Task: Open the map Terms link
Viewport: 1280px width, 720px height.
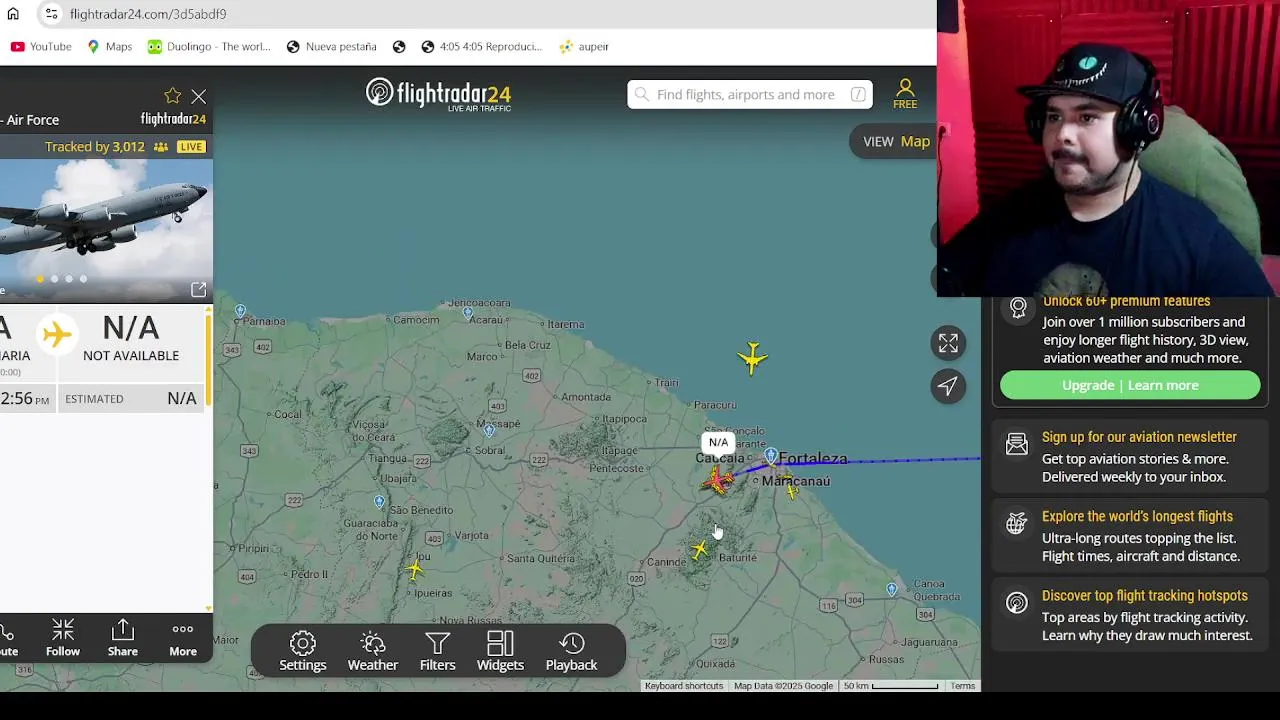Action: click(962, 686)
